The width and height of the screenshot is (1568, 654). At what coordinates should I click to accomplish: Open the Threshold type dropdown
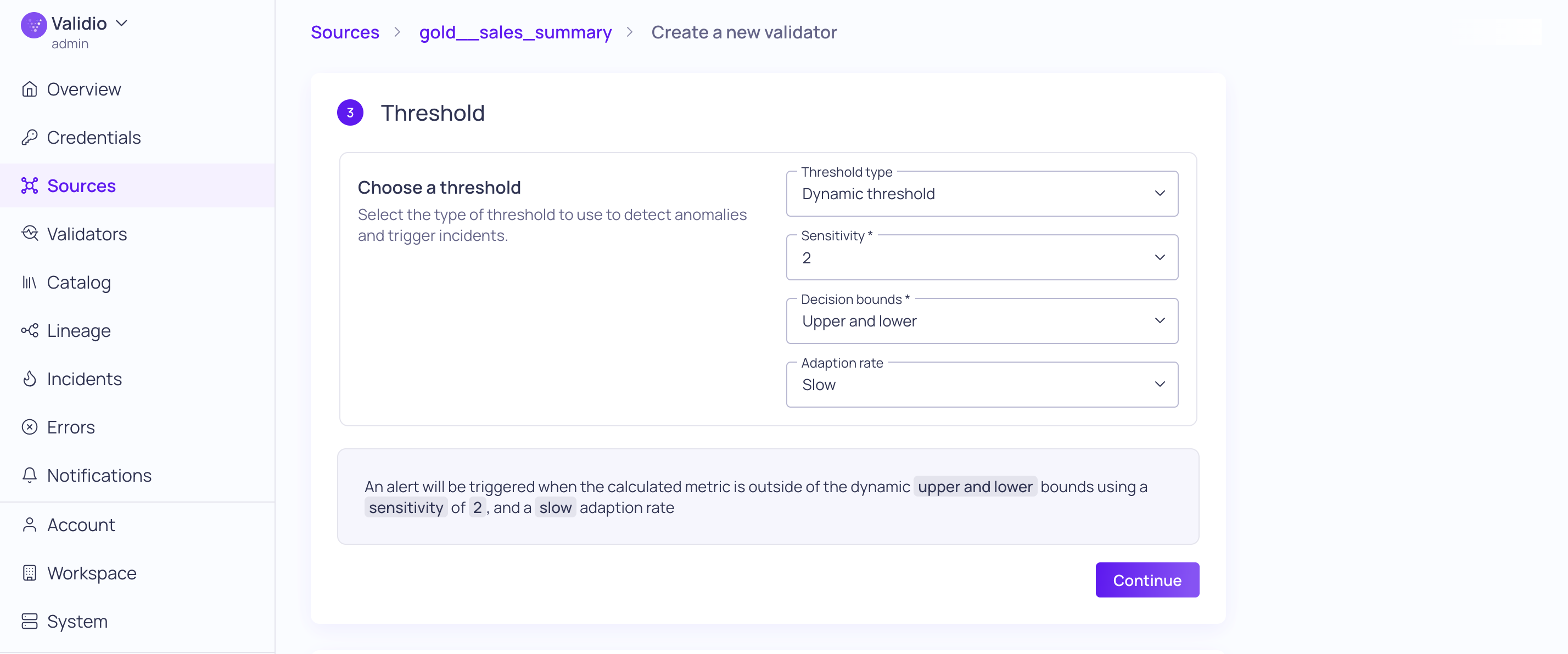981,194
